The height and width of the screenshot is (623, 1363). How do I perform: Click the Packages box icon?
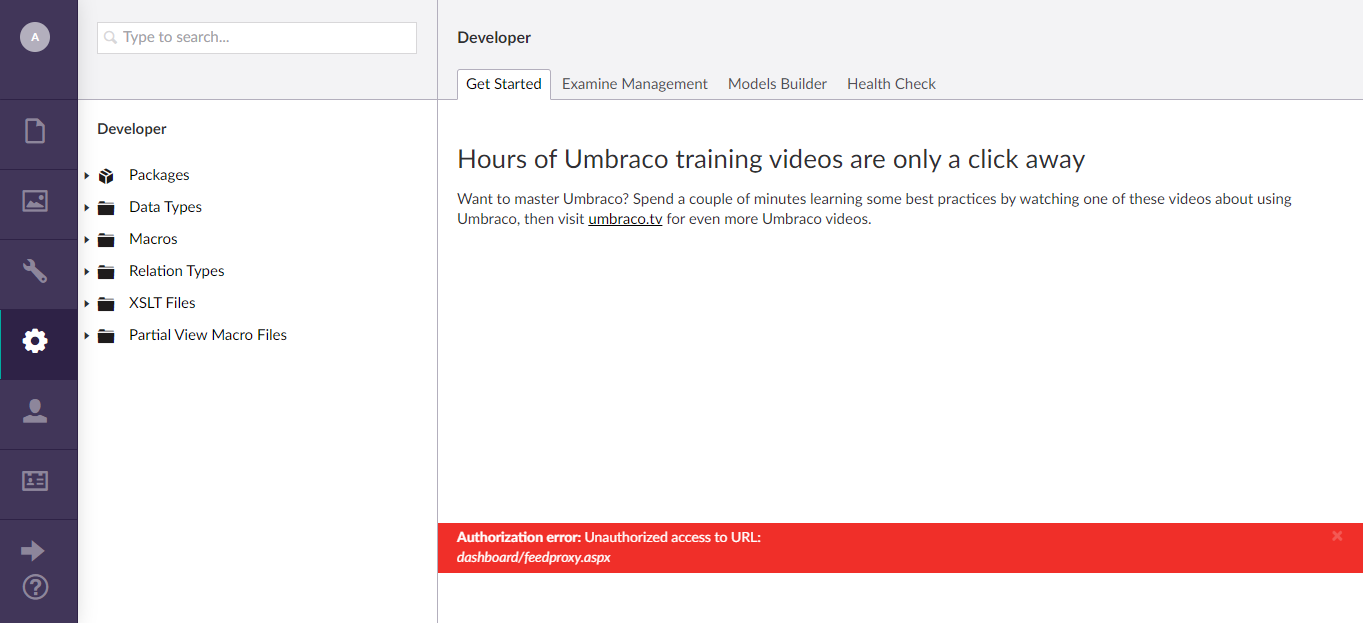click(106, 176)
